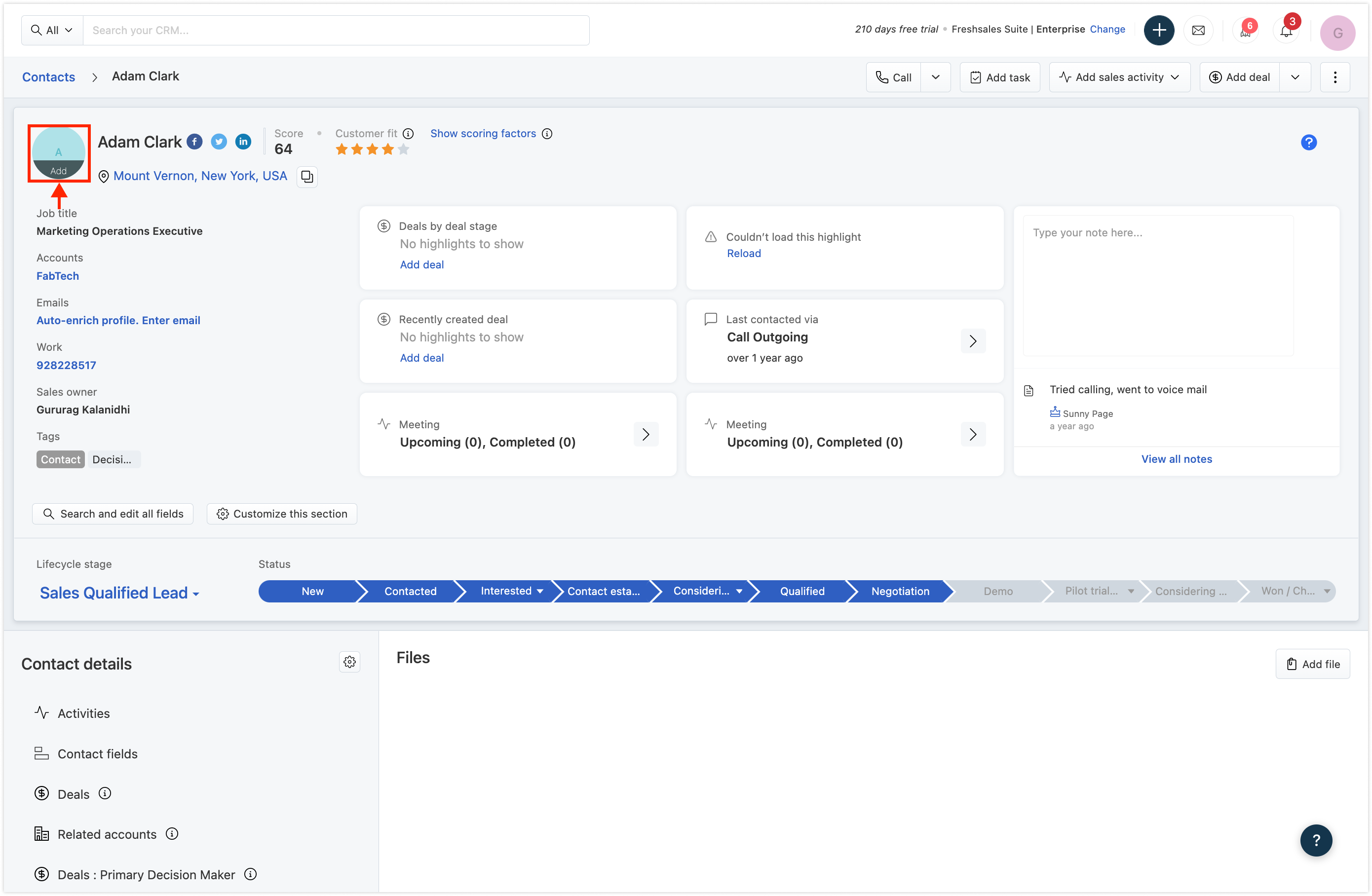Click the Add task button

999,77
